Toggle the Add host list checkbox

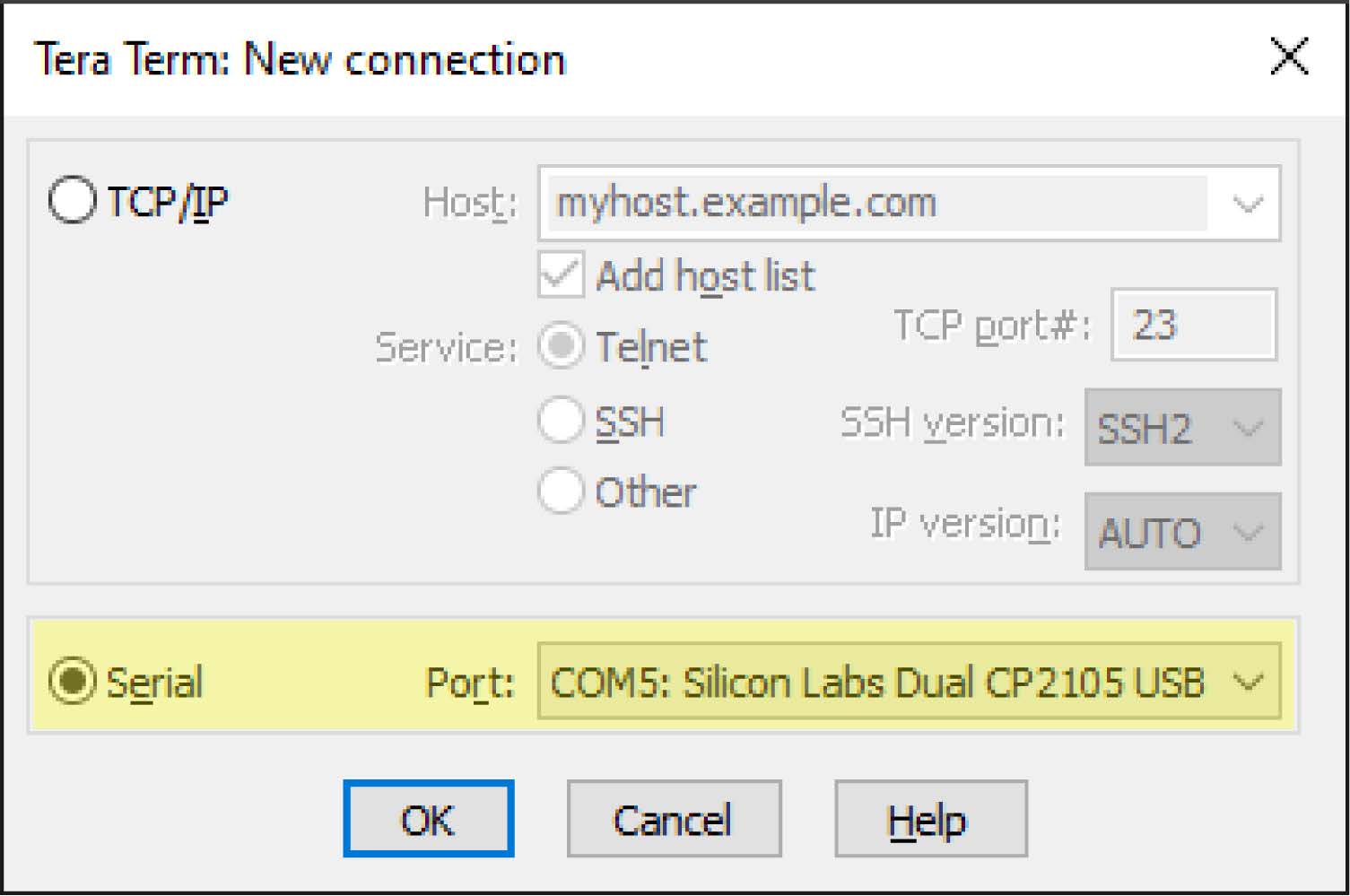(562, 274)
